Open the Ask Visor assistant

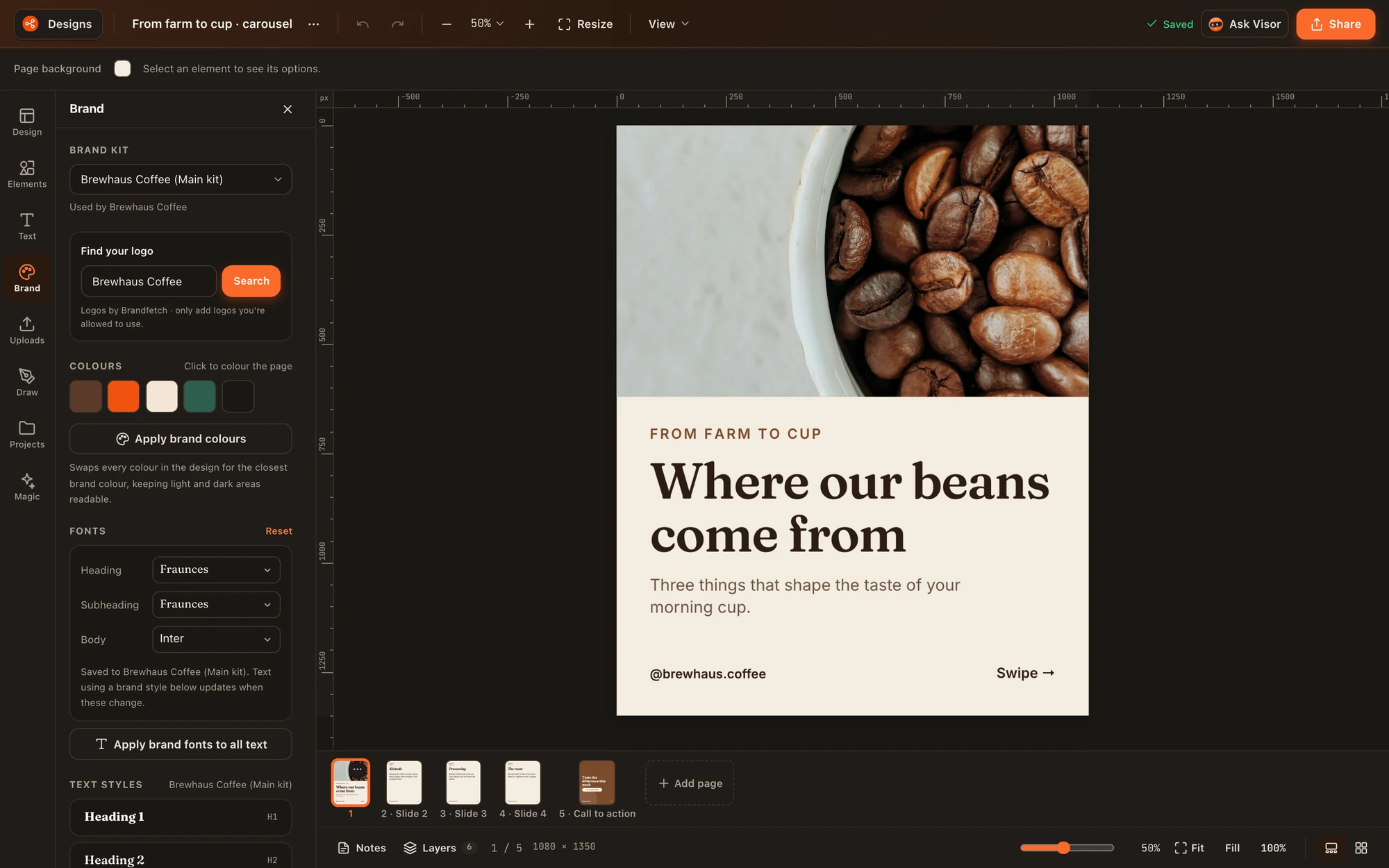pyautogui.click(x=1245, y=24)
